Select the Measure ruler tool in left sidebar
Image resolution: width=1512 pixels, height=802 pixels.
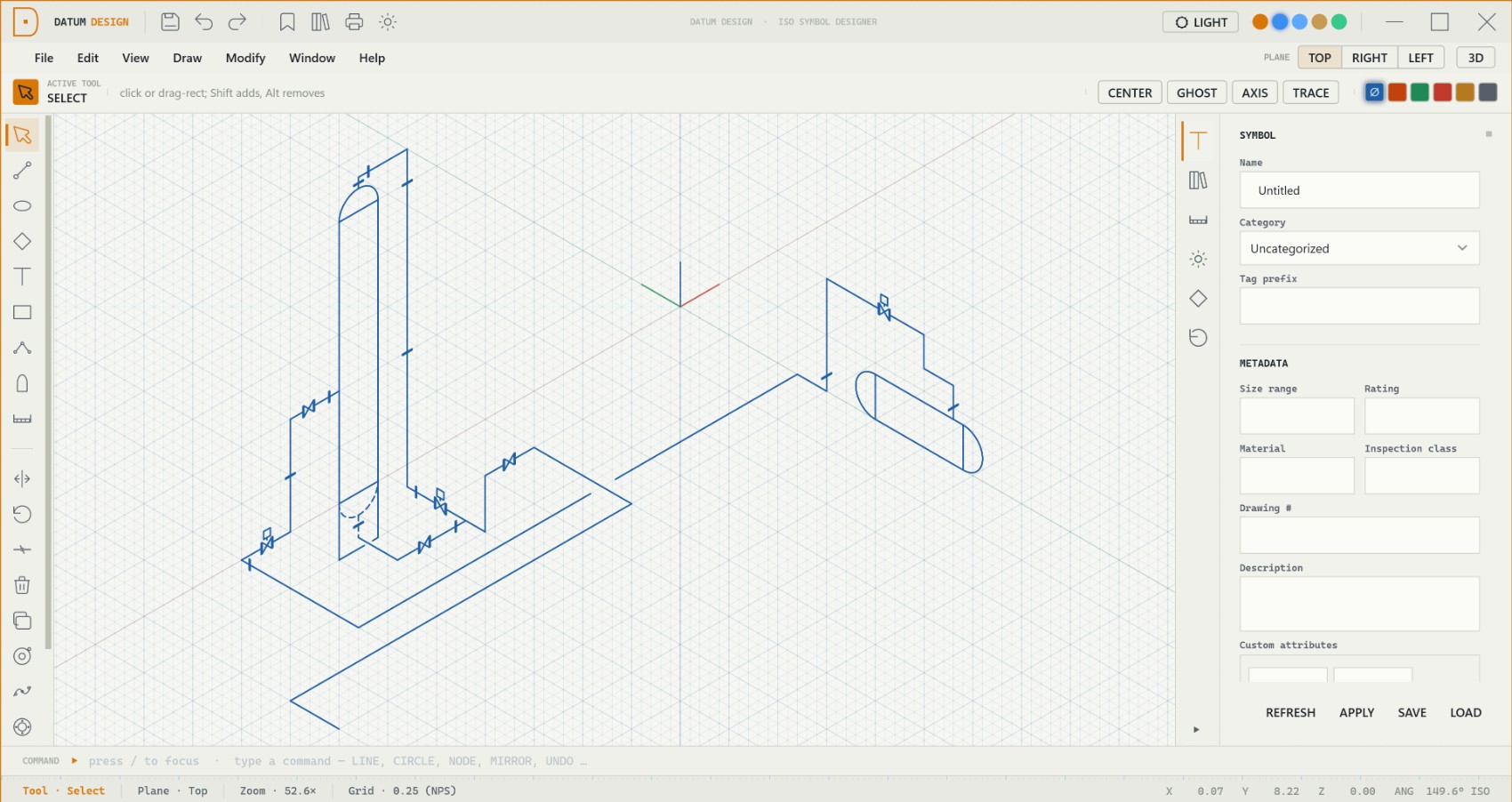(x=22, y=420)
